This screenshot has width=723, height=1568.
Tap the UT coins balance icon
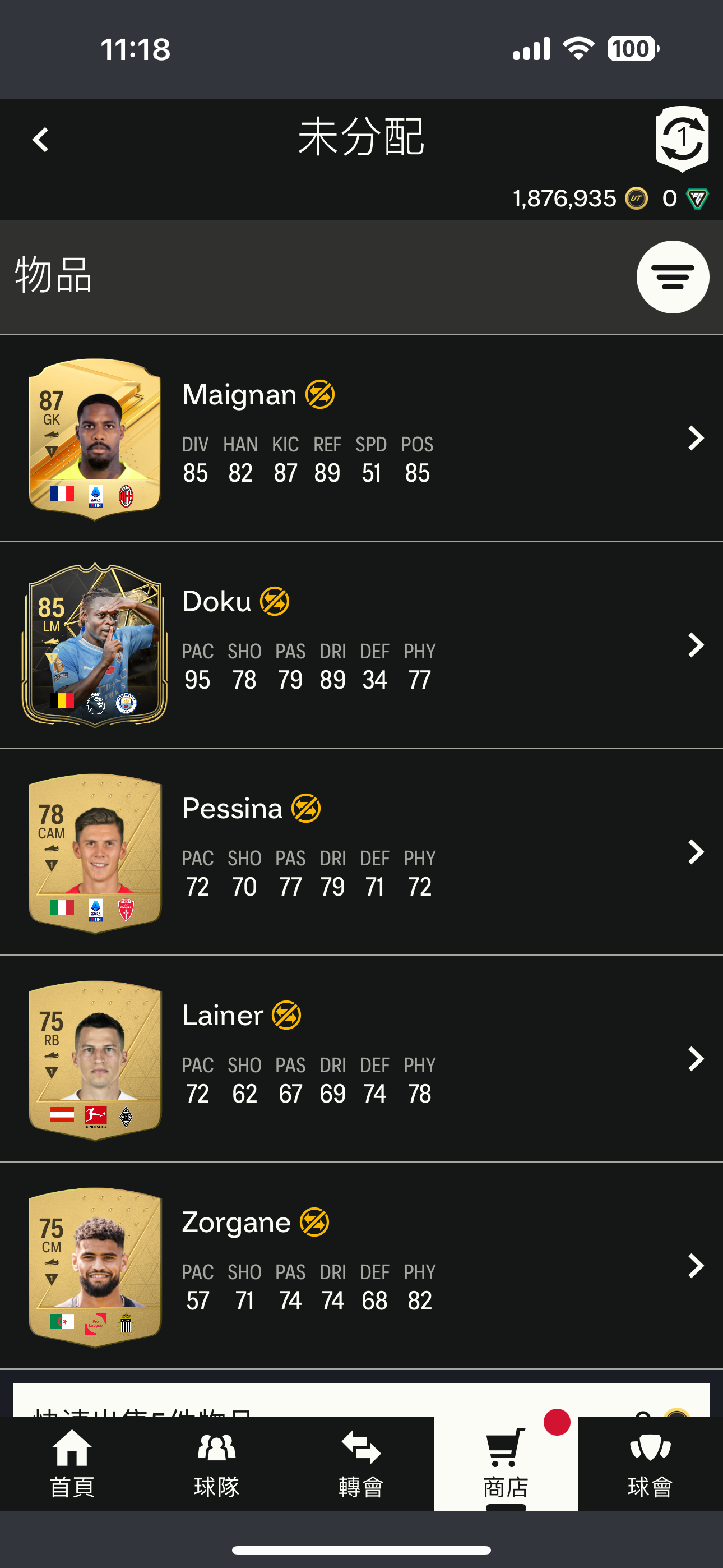click(637, 199)
